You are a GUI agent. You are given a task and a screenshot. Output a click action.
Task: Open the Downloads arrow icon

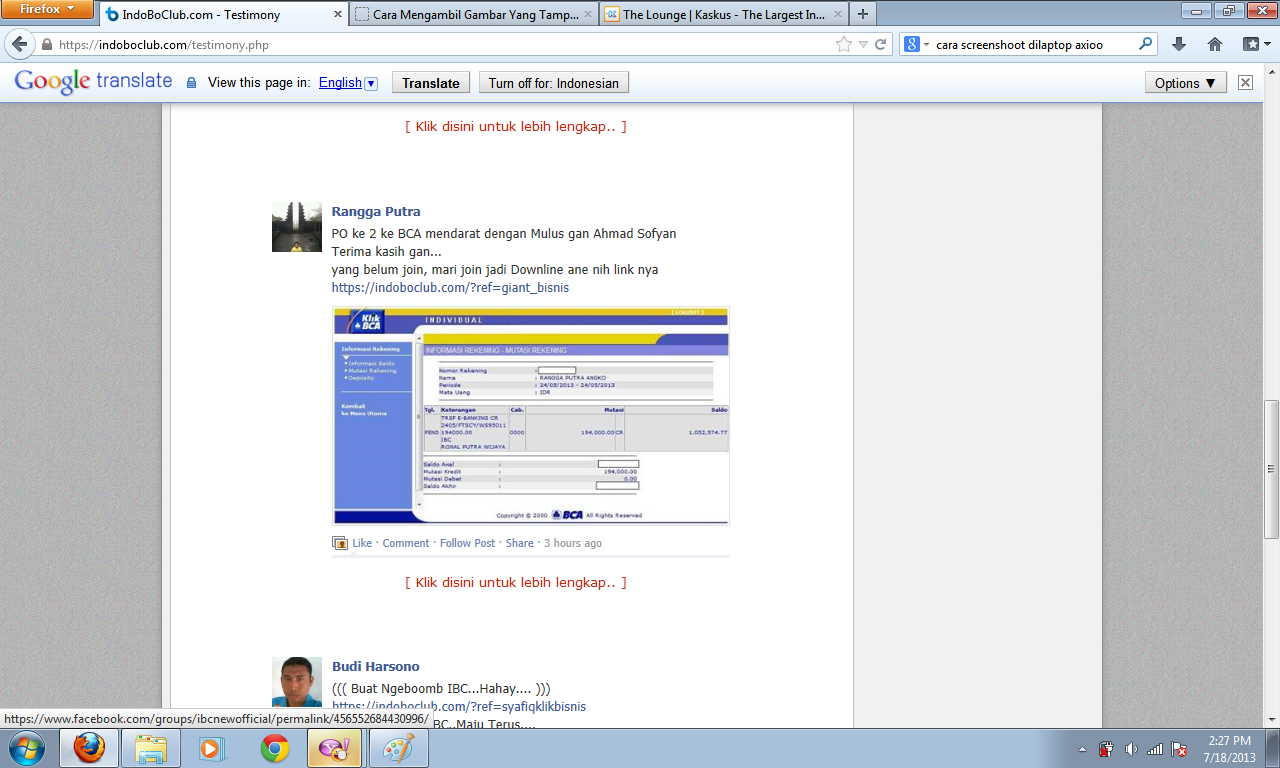pos(1178,44)
